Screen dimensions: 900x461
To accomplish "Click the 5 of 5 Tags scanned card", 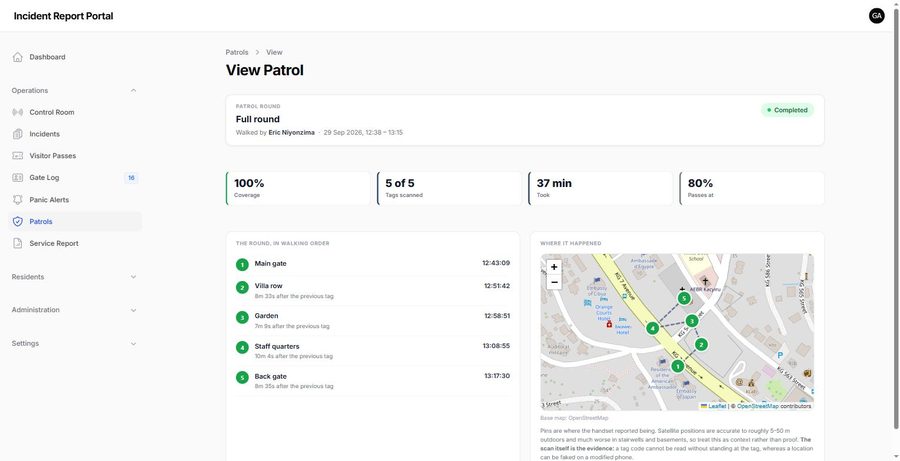I will [x=449, y=188].
